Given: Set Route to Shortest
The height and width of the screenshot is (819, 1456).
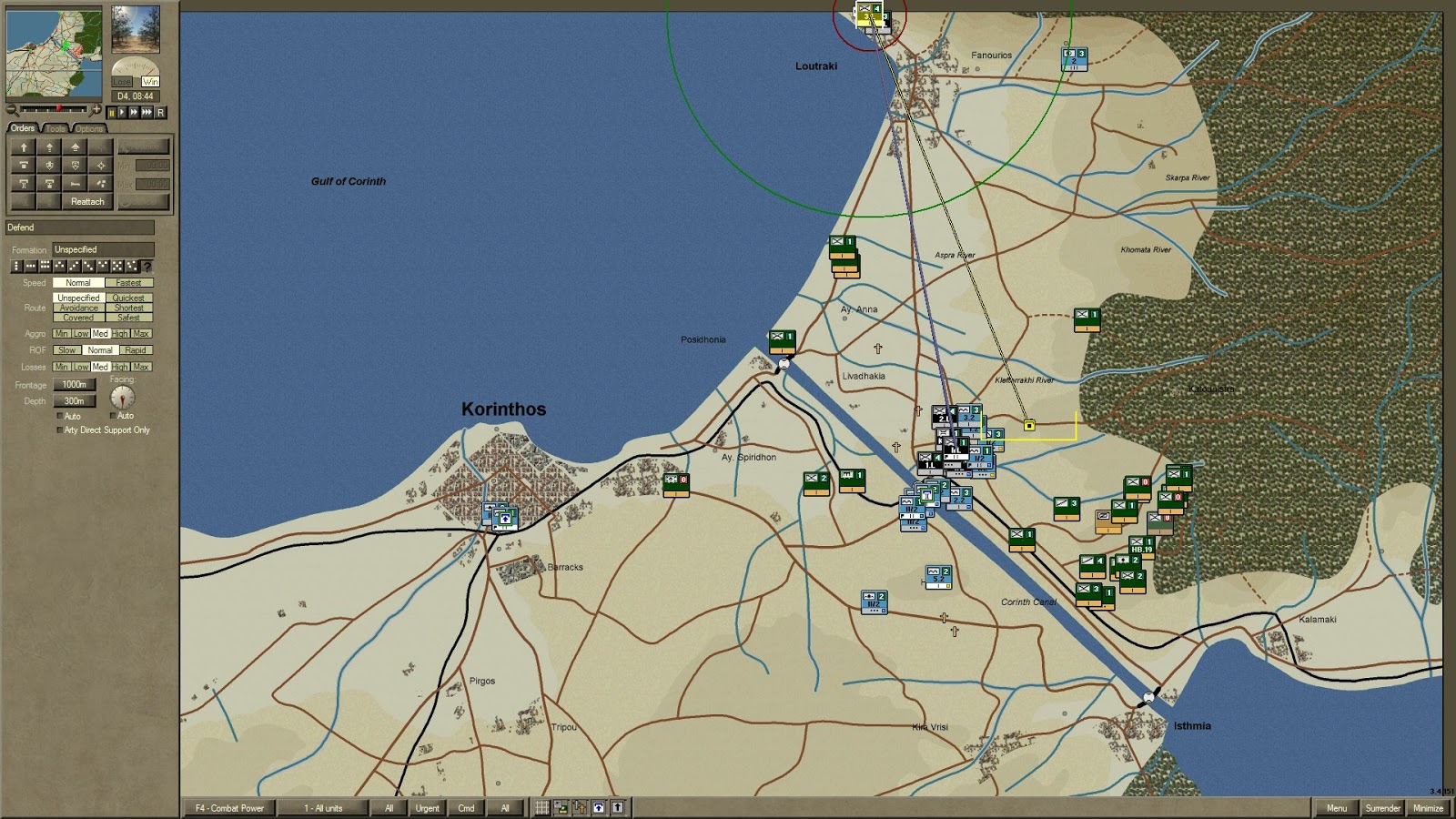Looking at the screenshot, I should (x=128, y=308).
